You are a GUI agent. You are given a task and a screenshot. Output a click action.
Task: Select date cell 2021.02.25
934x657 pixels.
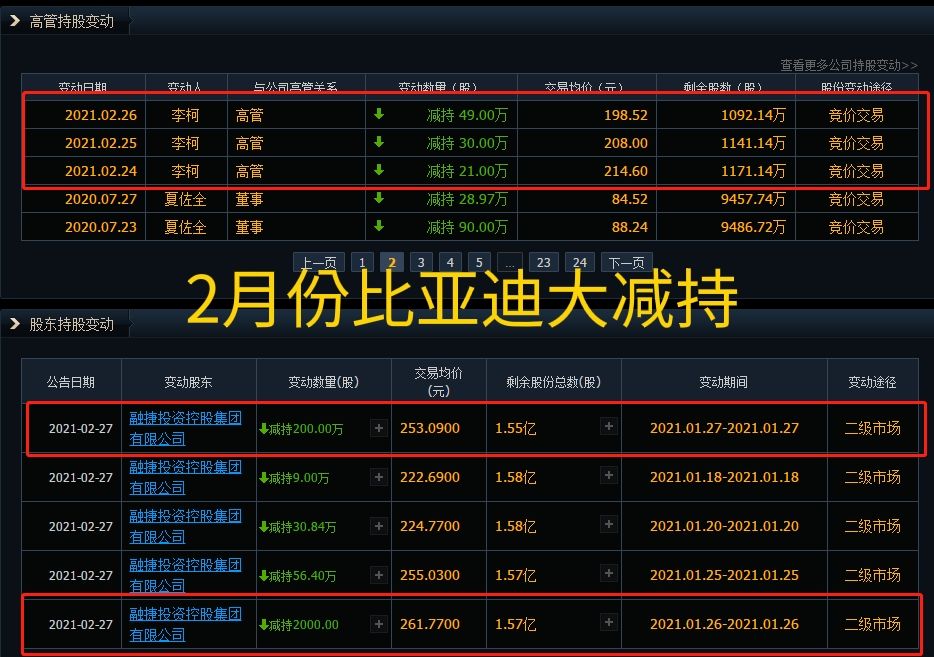click(x=101, y=143)
